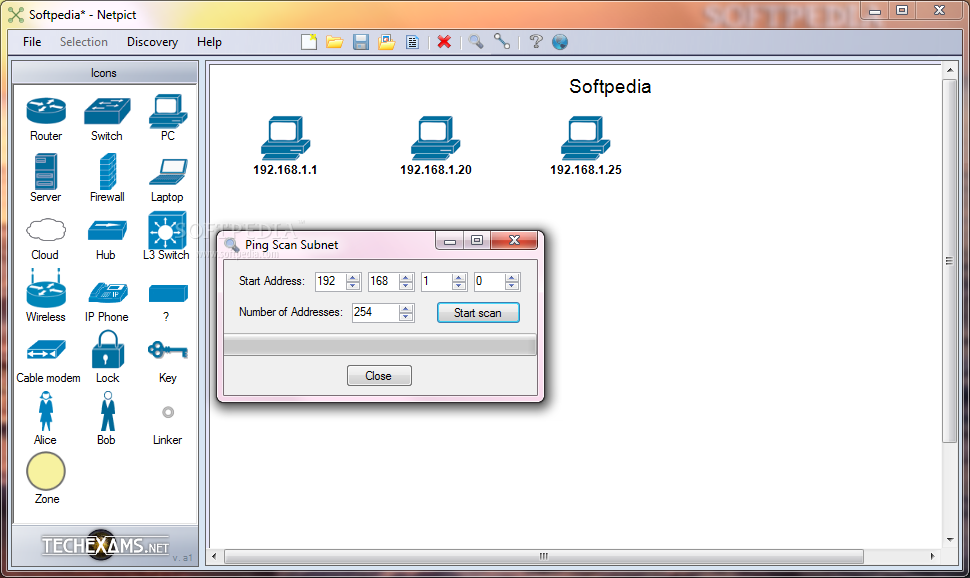Increase third octet 1 with up arrow

click(x=459, y=277)
